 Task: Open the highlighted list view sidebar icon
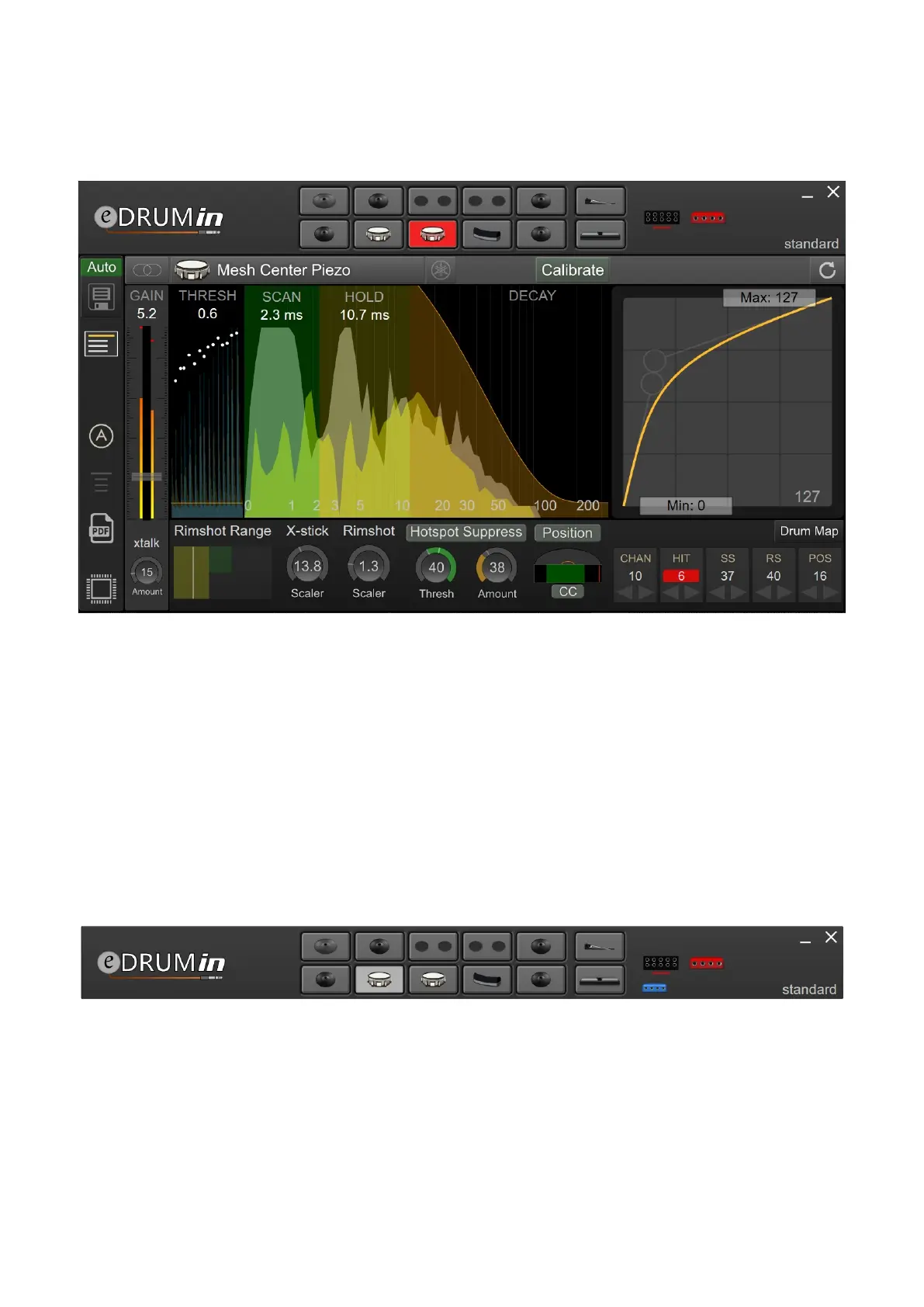pyautogui.click(x=101, y=344)
